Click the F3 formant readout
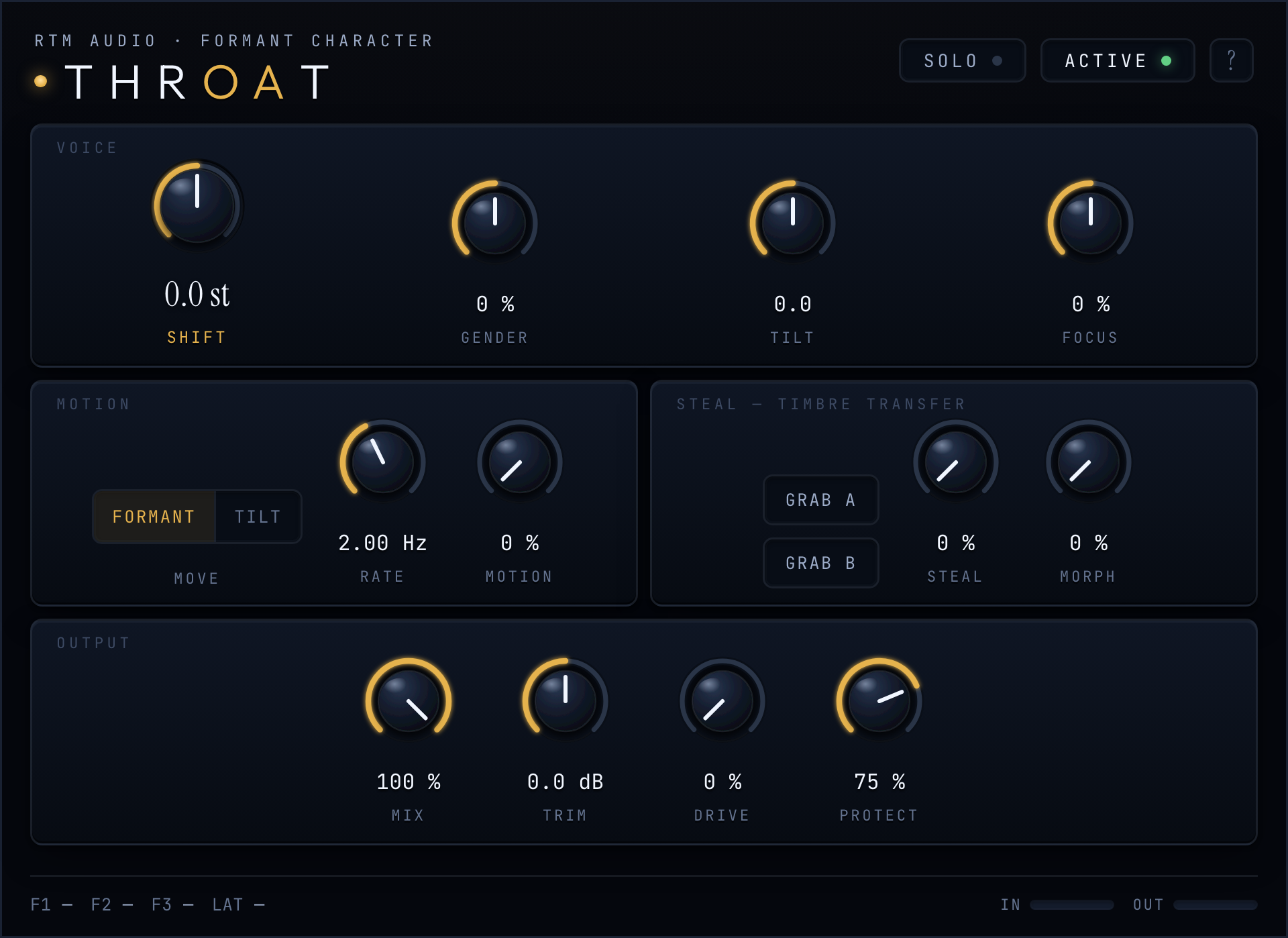The width and height of the screenshot is (1288, 938). [x=172, y=904]
